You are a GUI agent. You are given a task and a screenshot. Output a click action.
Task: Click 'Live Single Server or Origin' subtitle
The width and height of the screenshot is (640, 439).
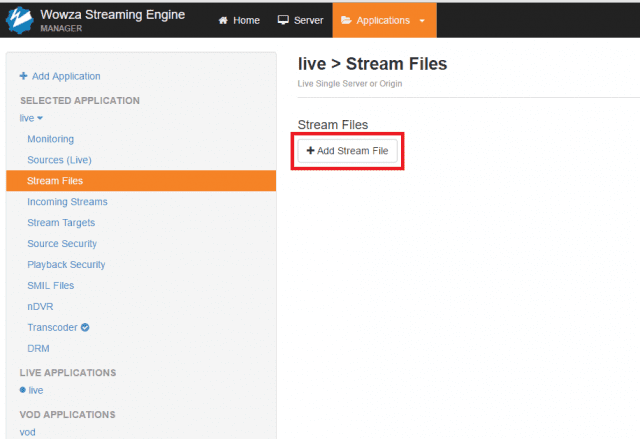tap(350, 84)
